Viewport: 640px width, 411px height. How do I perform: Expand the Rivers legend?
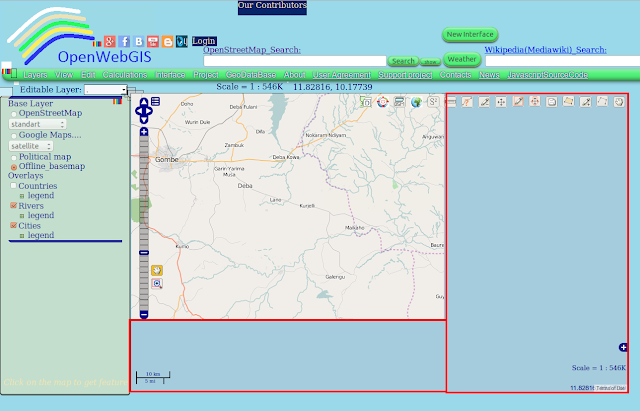[22, 215]
